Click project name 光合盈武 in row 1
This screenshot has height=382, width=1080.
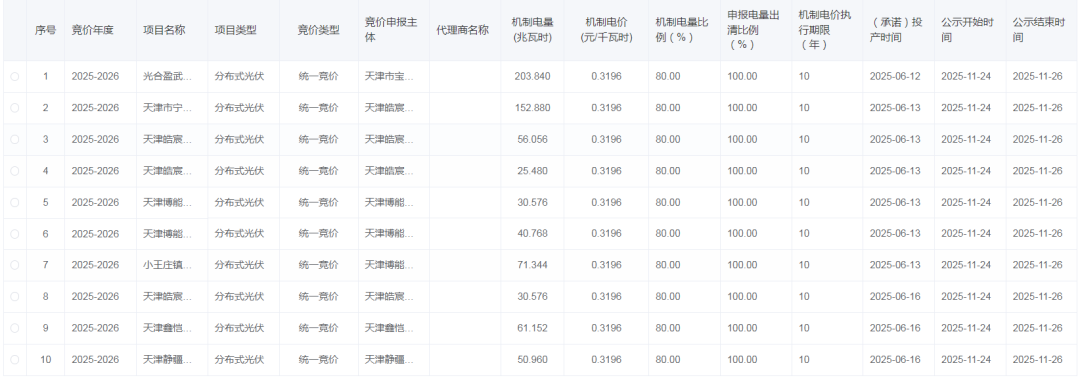(x=167, y=76)
